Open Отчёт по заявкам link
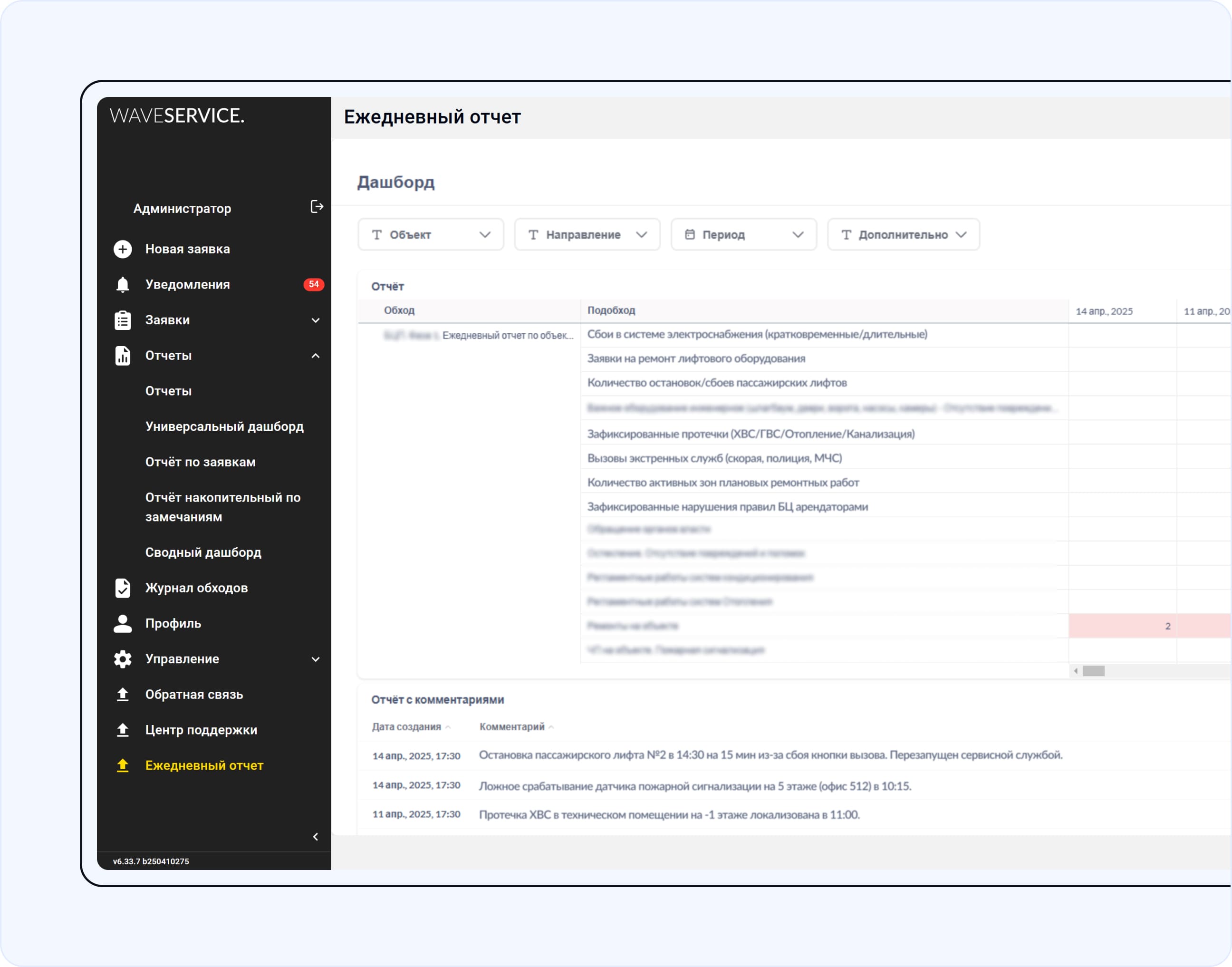Screen dimensions: 1232x967 pos(200,462)
